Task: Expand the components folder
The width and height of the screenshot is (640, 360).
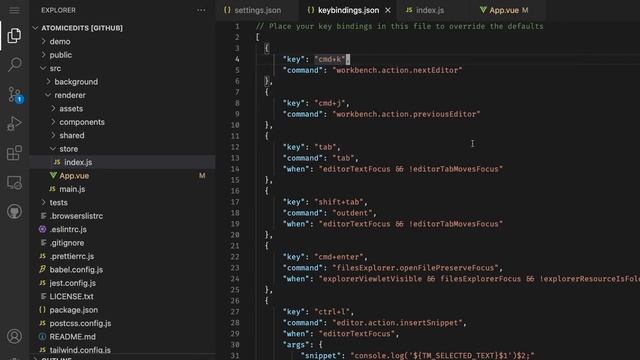Action: [53, 122]
